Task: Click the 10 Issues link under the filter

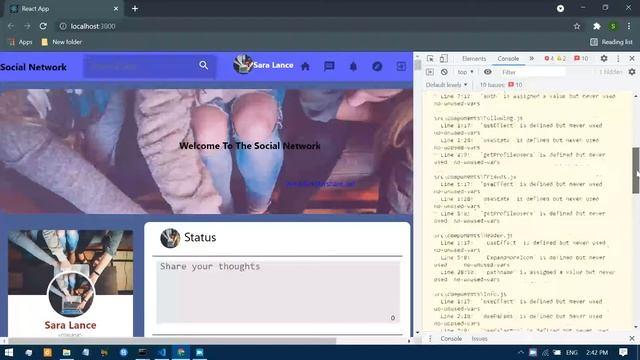Action: click(x=501, y=85)
